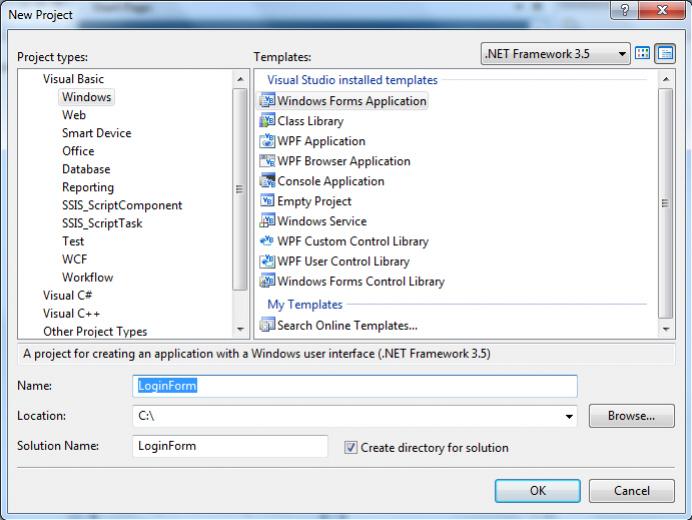The width and height of the screenshot is (692, 520).
Task: Click Search Online Templates text
Action: coord(347,325)
